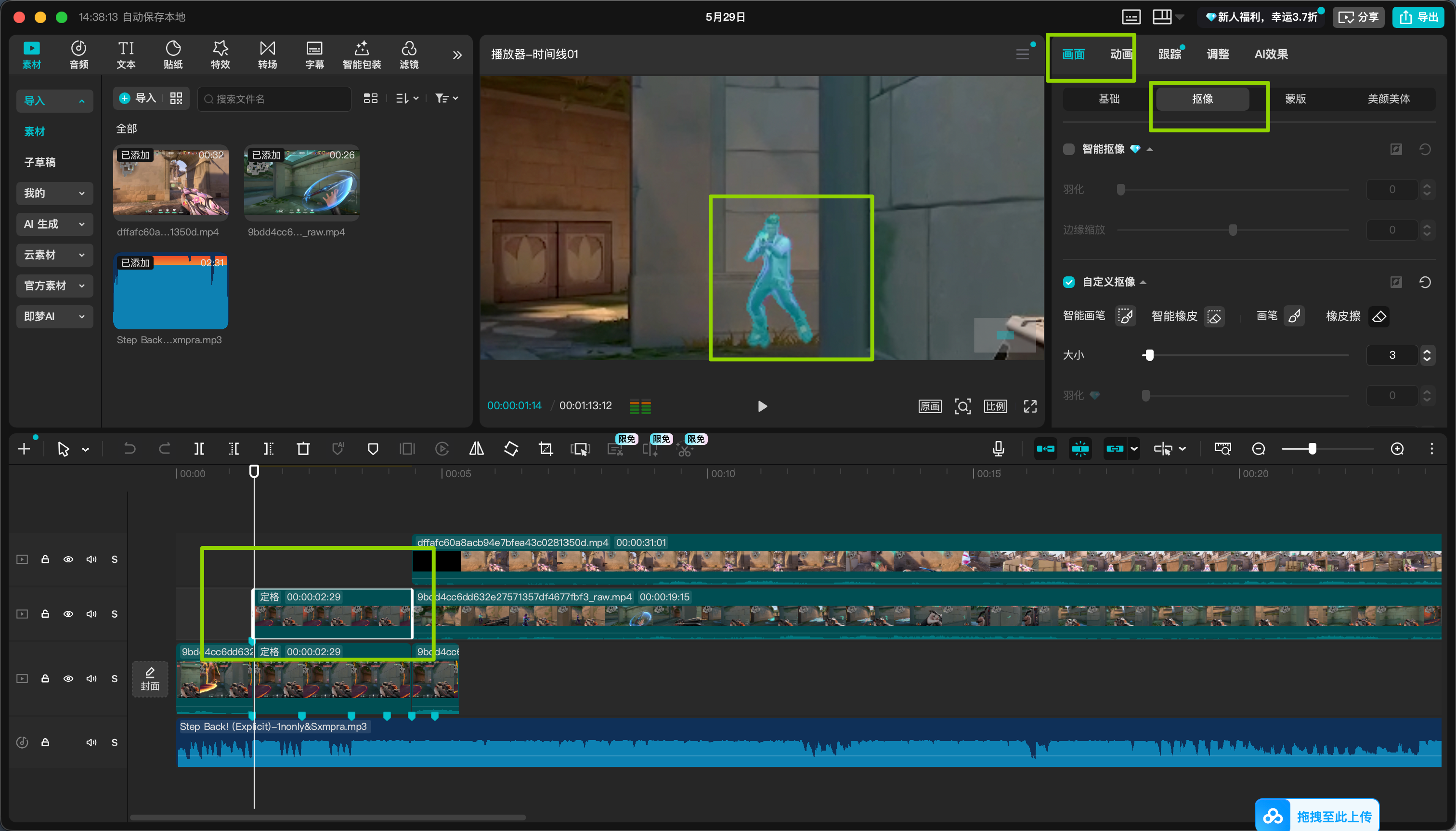This screenshot has width=1456, height=831.
Task: Collapse the 导入 sidebar section
Action: point(54,101)
